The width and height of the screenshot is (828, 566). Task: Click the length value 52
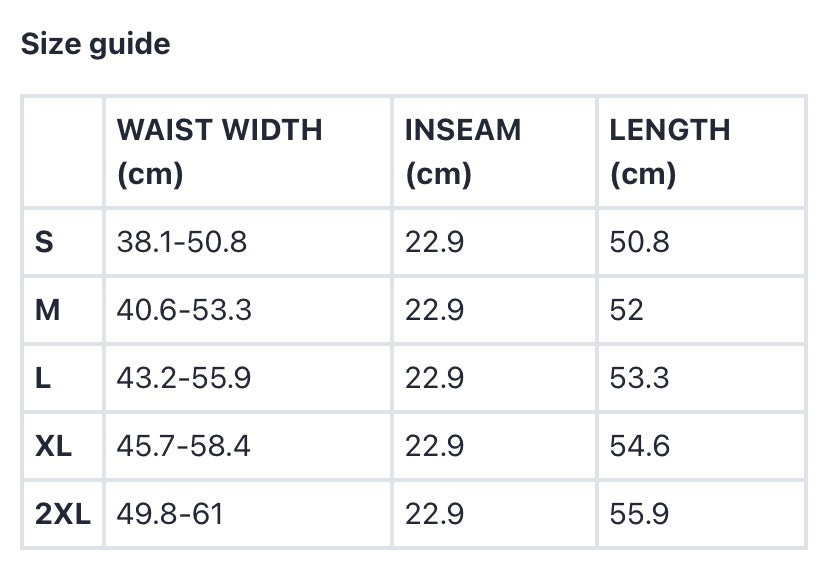(x=627, y=310)
